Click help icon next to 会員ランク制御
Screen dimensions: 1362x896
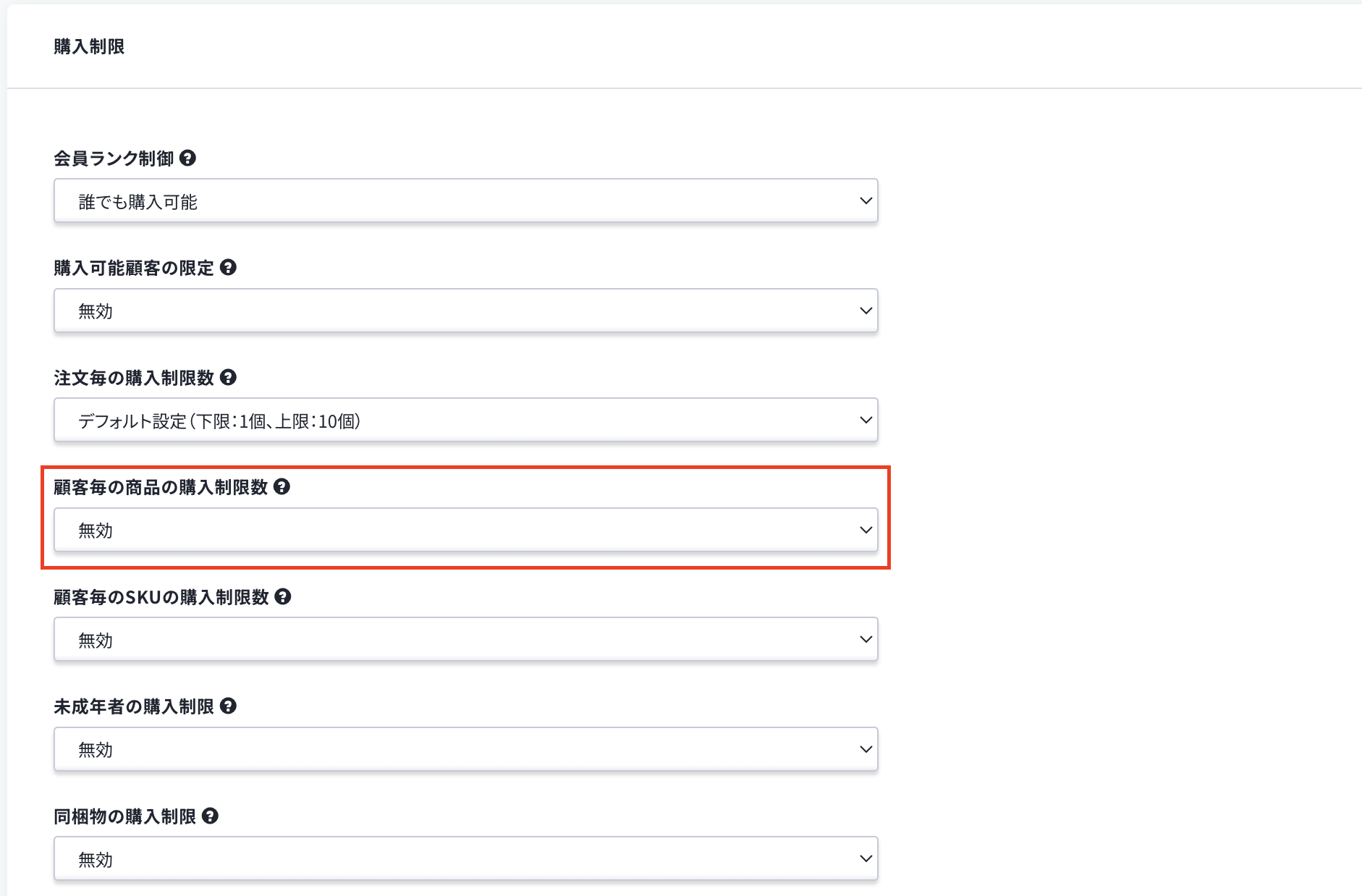[x=187, y=158]
